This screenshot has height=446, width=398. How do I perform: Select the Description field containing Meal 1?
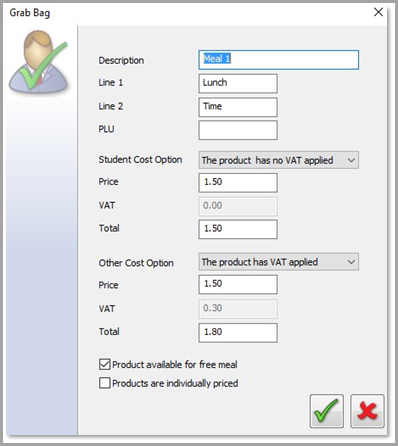279,60
